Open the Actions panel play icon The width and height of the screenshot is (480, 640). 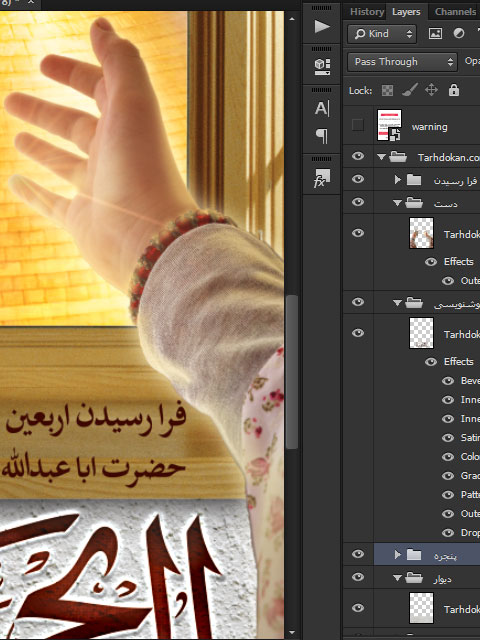click(322, 27)
